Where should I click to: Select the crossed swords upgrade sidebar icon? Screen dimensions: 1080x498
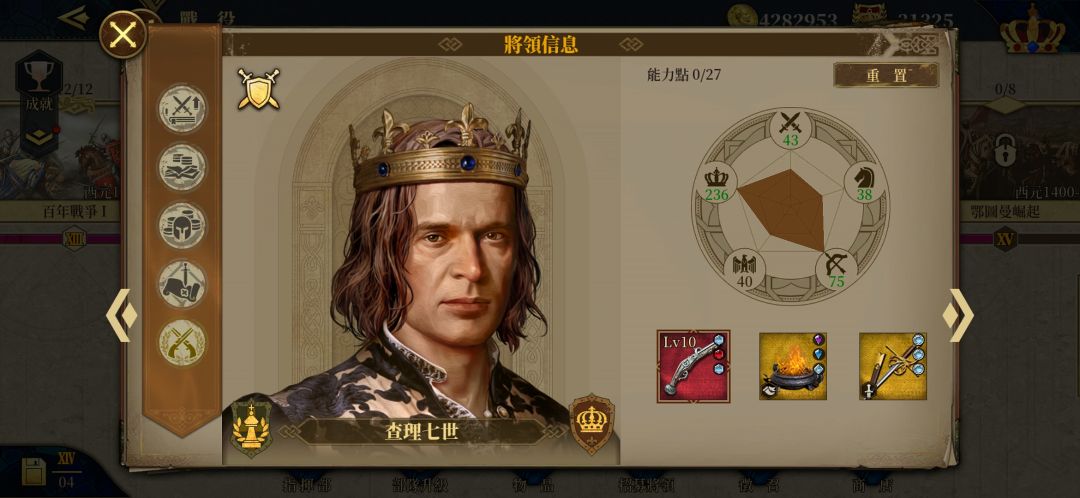183,108
